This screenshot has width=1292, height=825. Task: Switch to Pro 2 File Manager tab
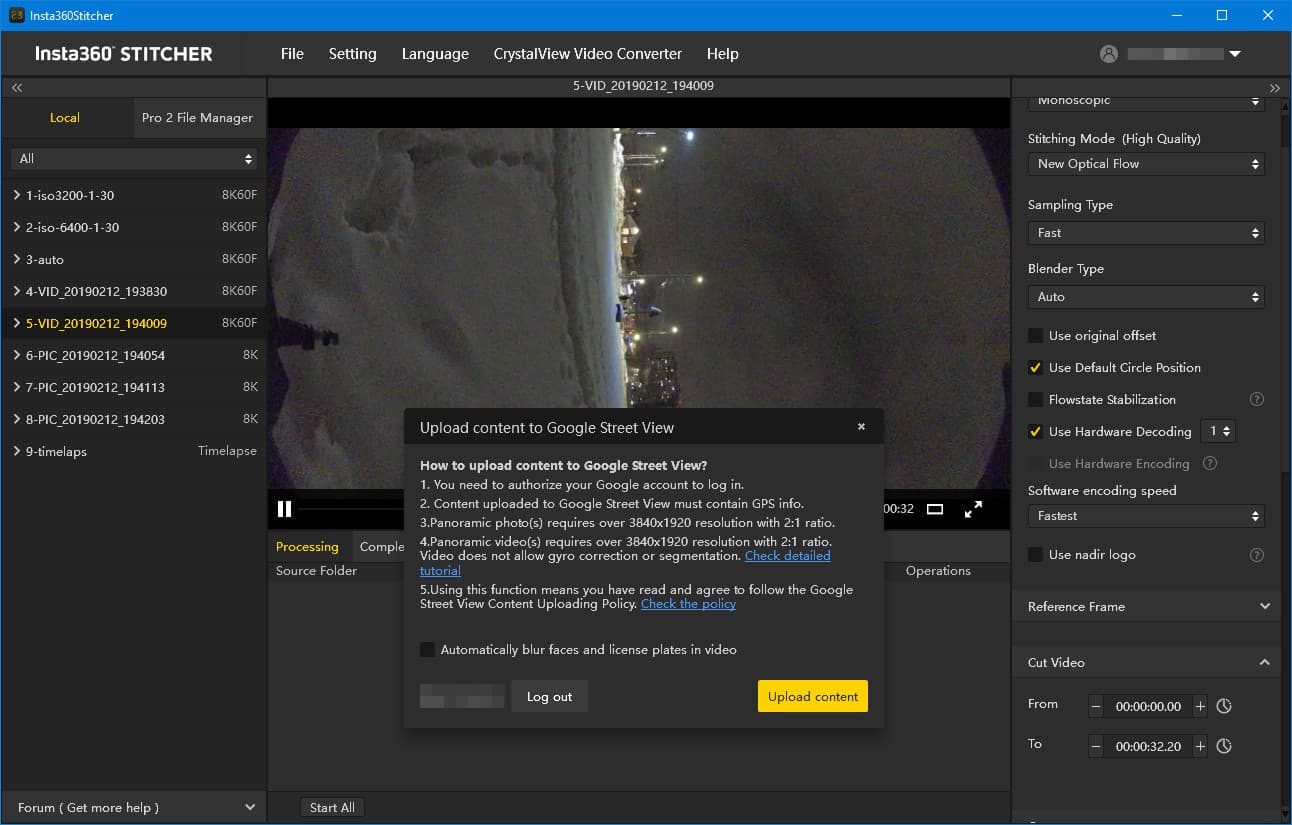[x=197, y=118]
